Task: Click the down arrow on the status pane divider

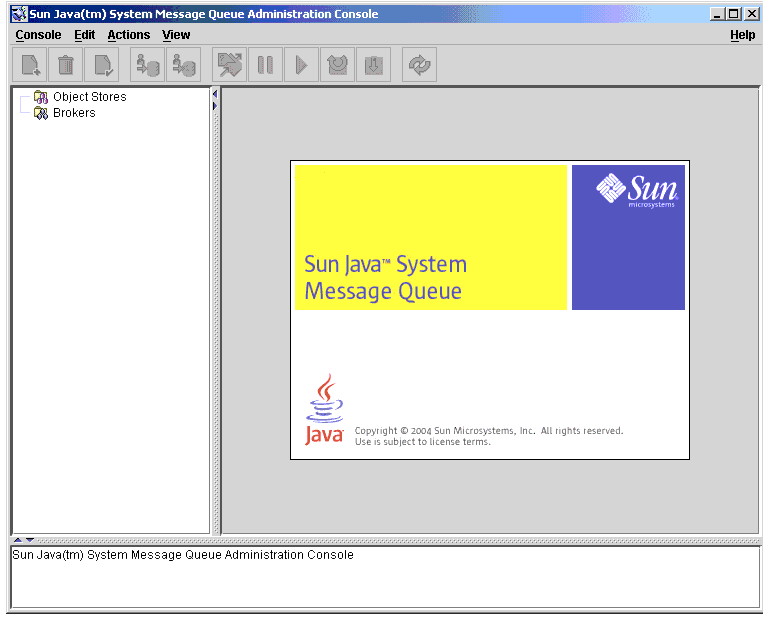Action: click(x=30, y=540)
